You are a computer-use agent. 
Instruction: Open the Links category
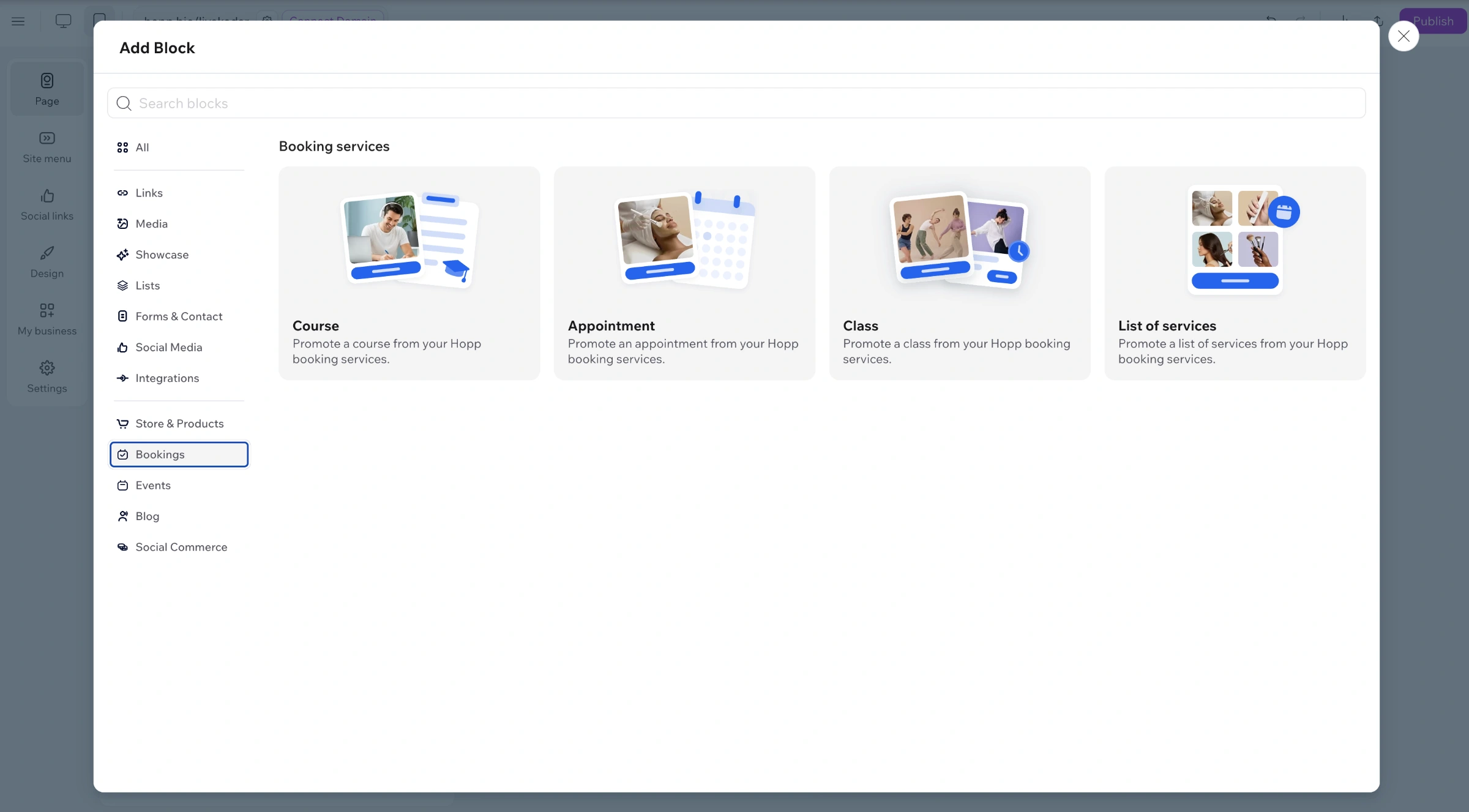[x=179, y=193]
